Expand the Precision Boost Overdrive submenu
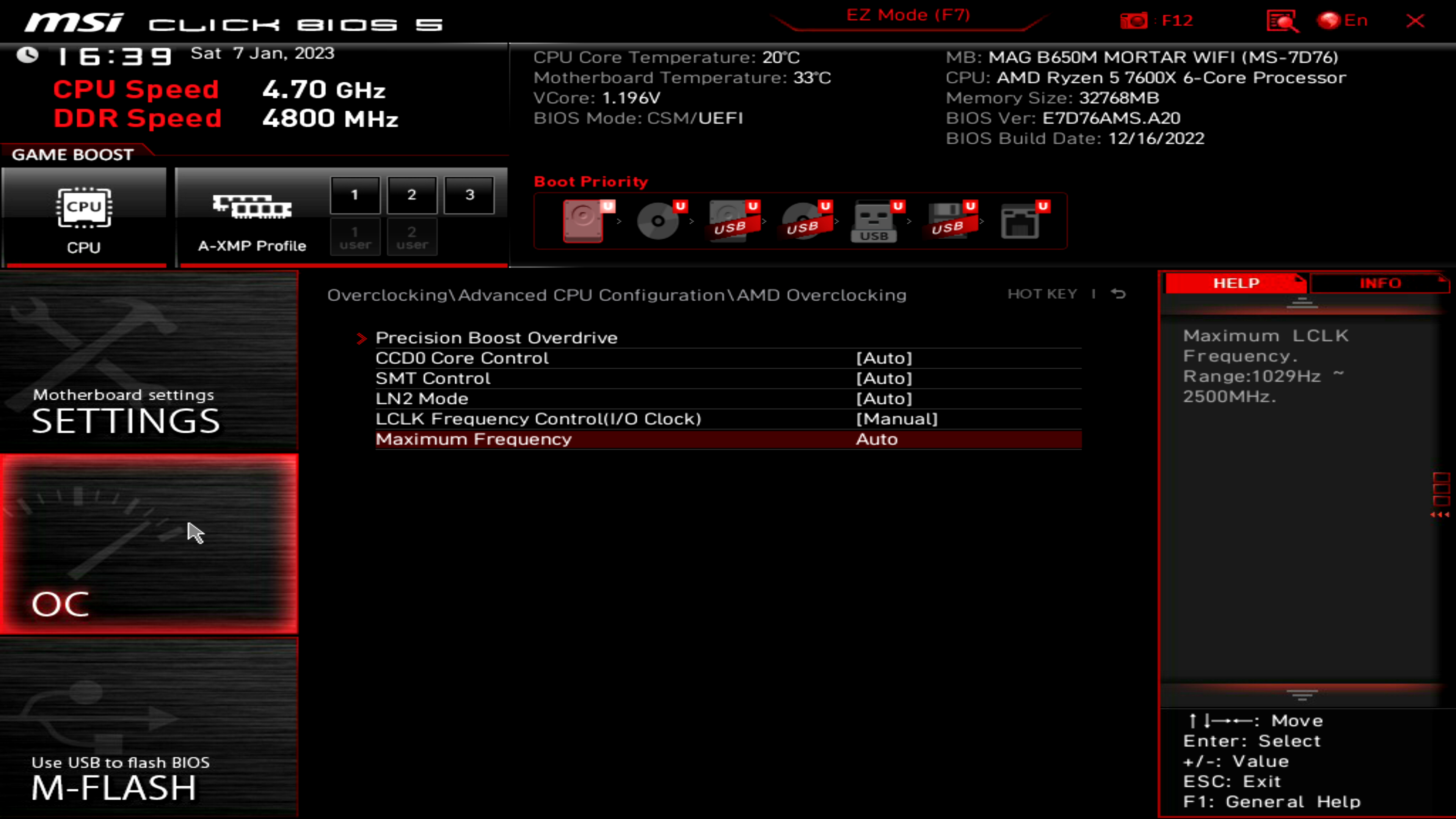The width and height of the screenshot is (1456, 819). [496, 337]
